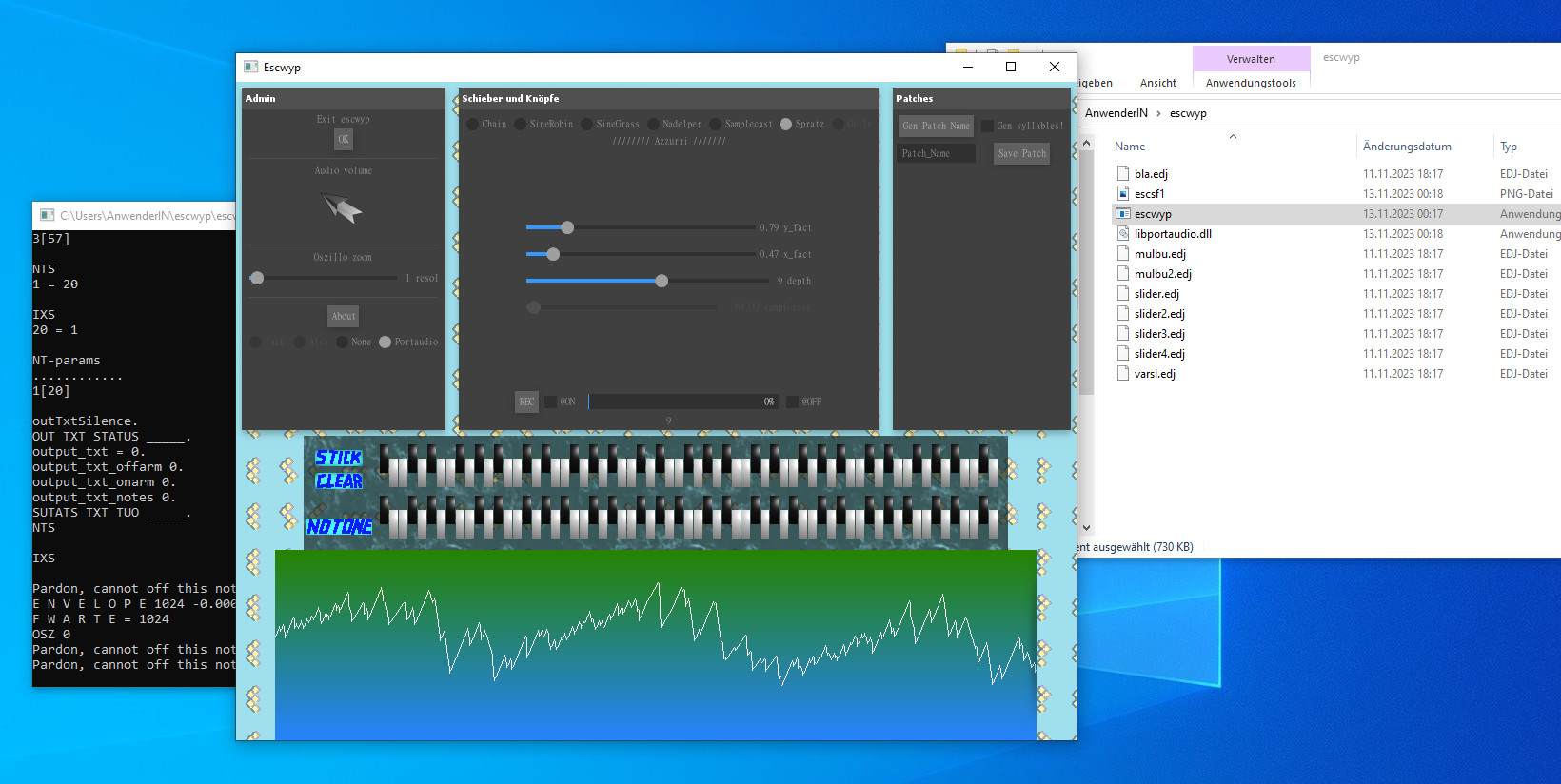Click the bla.edj file icon
This screenshot has height=784, width=1561.
click(1123, 174)
